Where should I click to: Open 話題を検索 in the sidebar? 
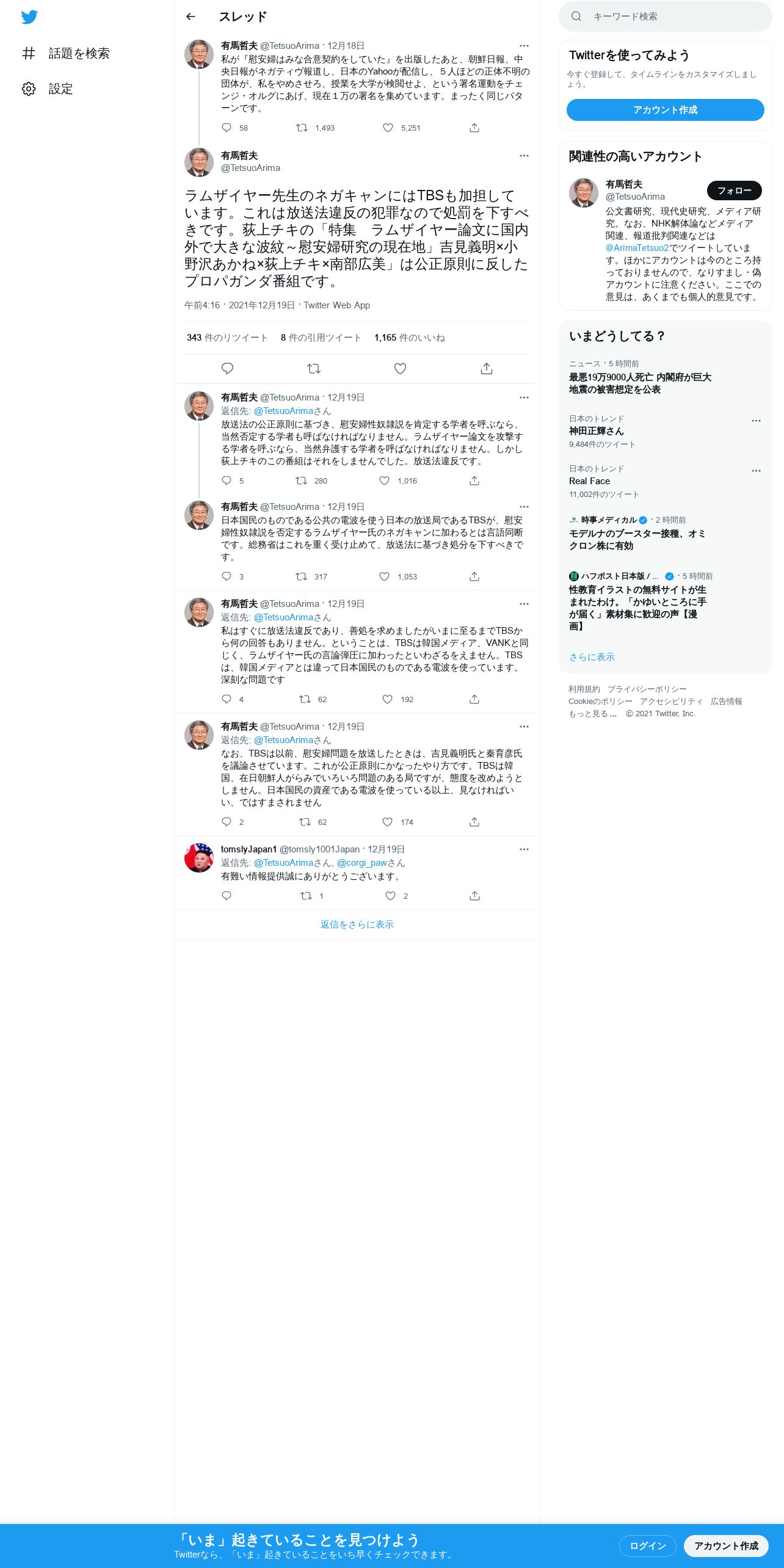tap(66, 54)
